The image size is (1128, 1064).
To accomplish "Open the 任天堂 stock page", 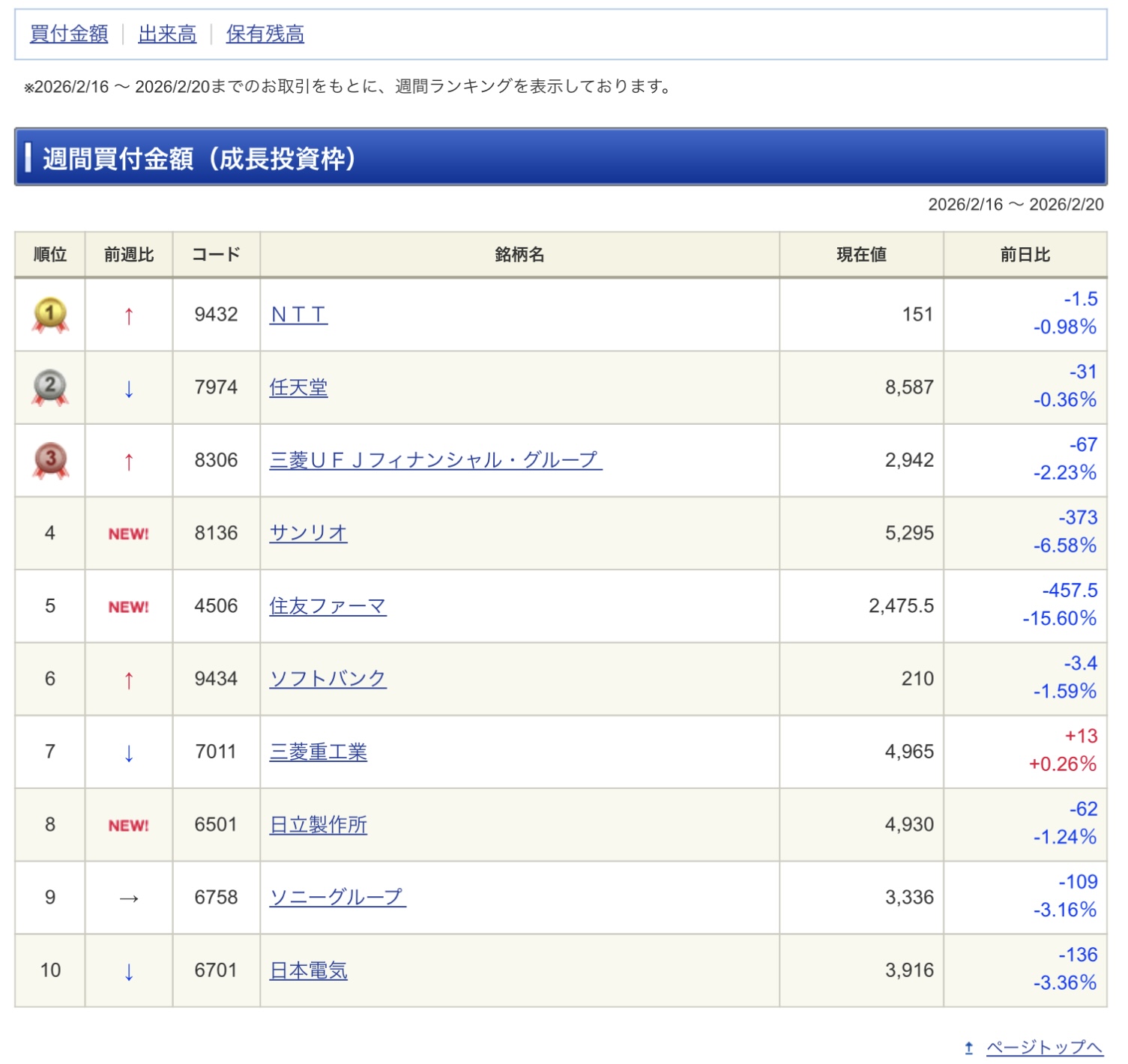I will tap(298, 387).
